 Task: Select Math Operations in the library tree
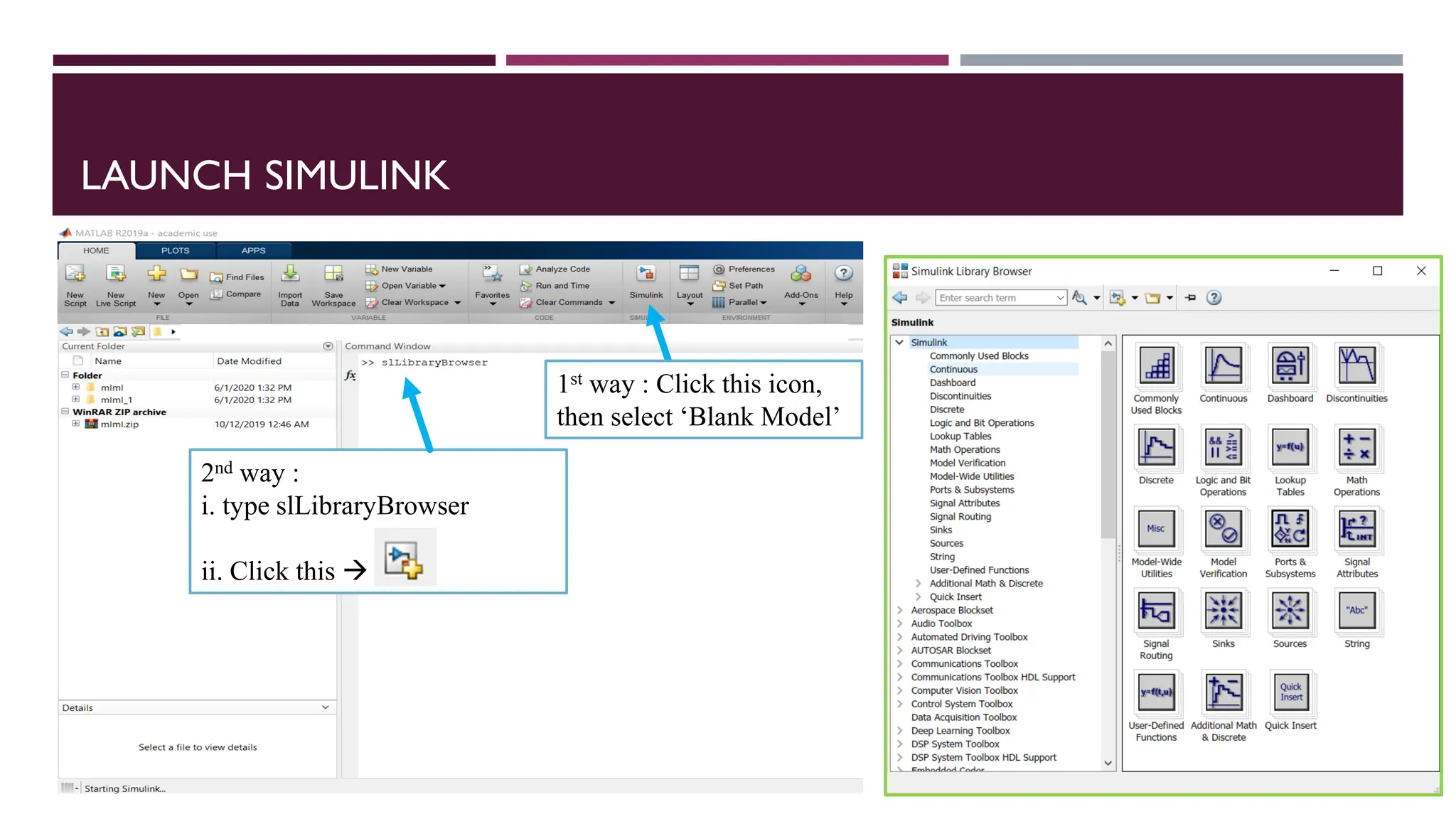[965, 449]
